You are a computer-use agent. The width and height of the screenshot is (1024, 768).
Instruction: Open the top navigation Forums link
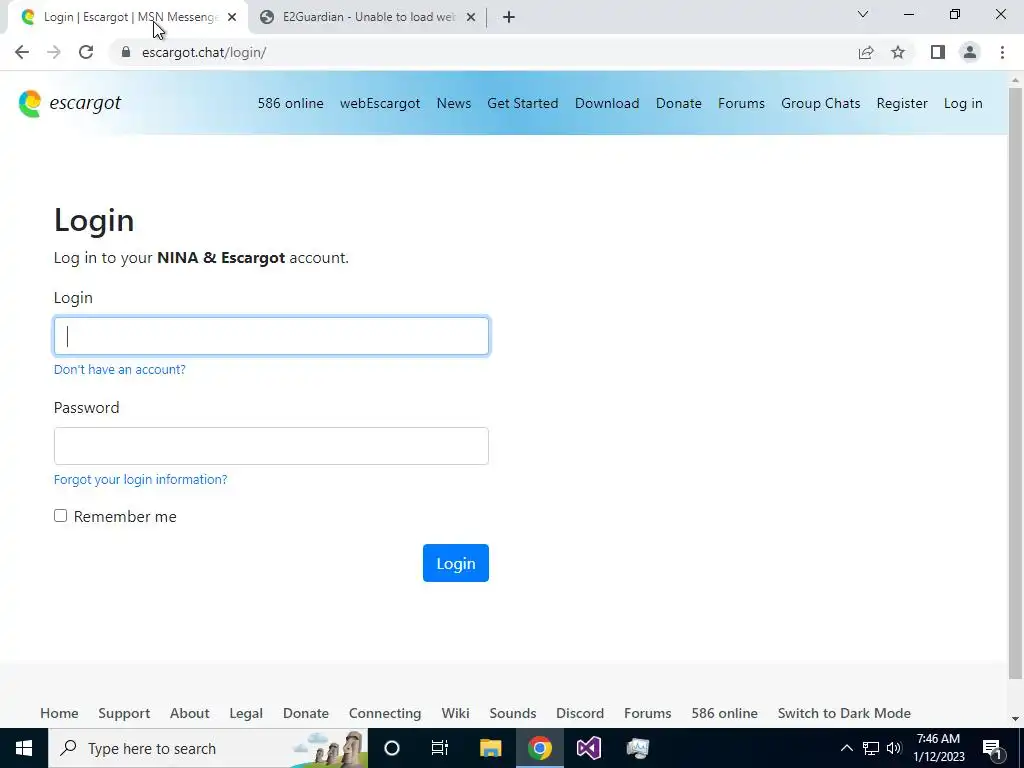[741, 103]
